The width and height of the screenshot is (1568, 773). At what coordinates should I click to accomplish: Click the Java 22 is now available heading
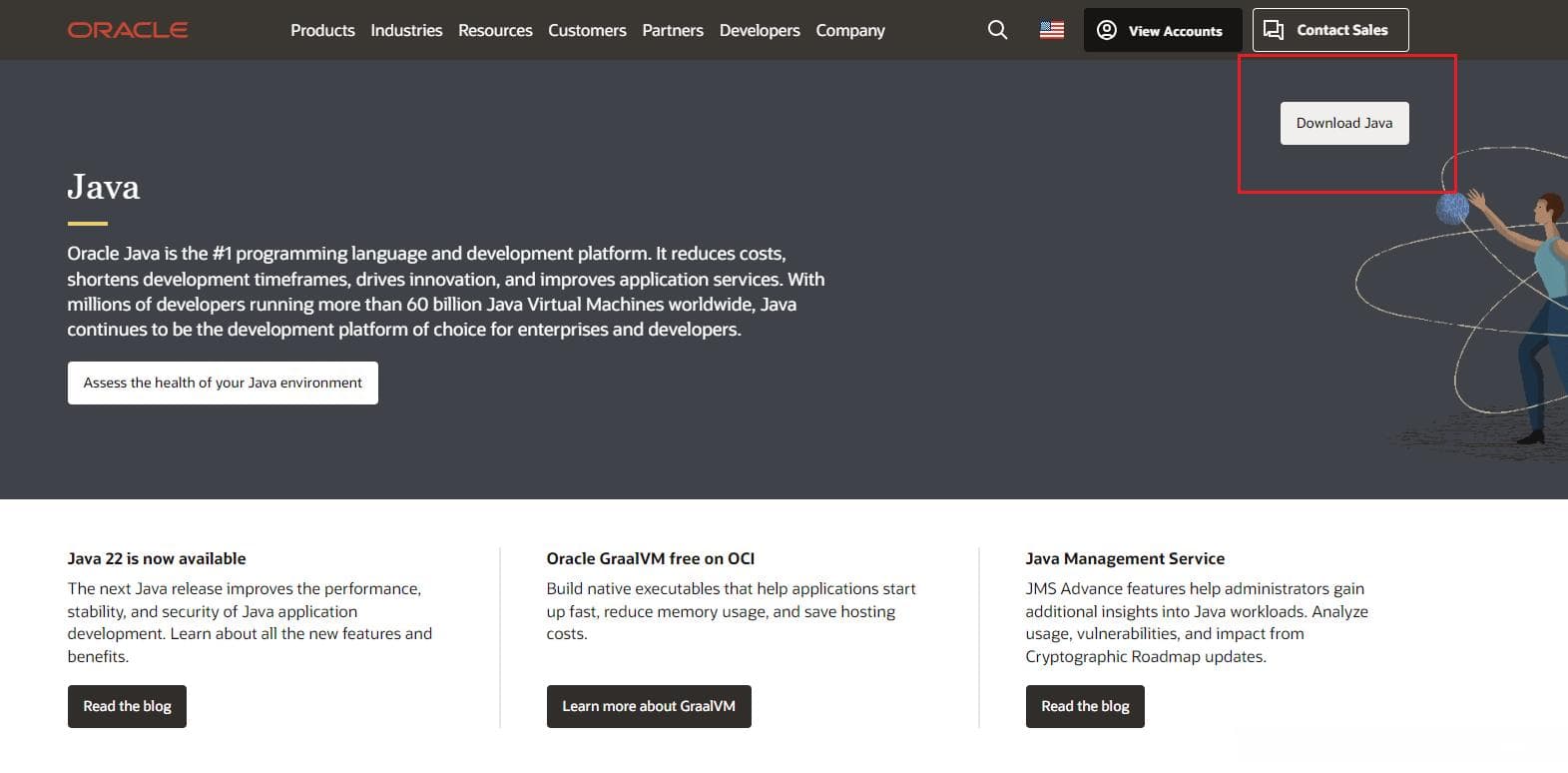[x=157, y=558]
